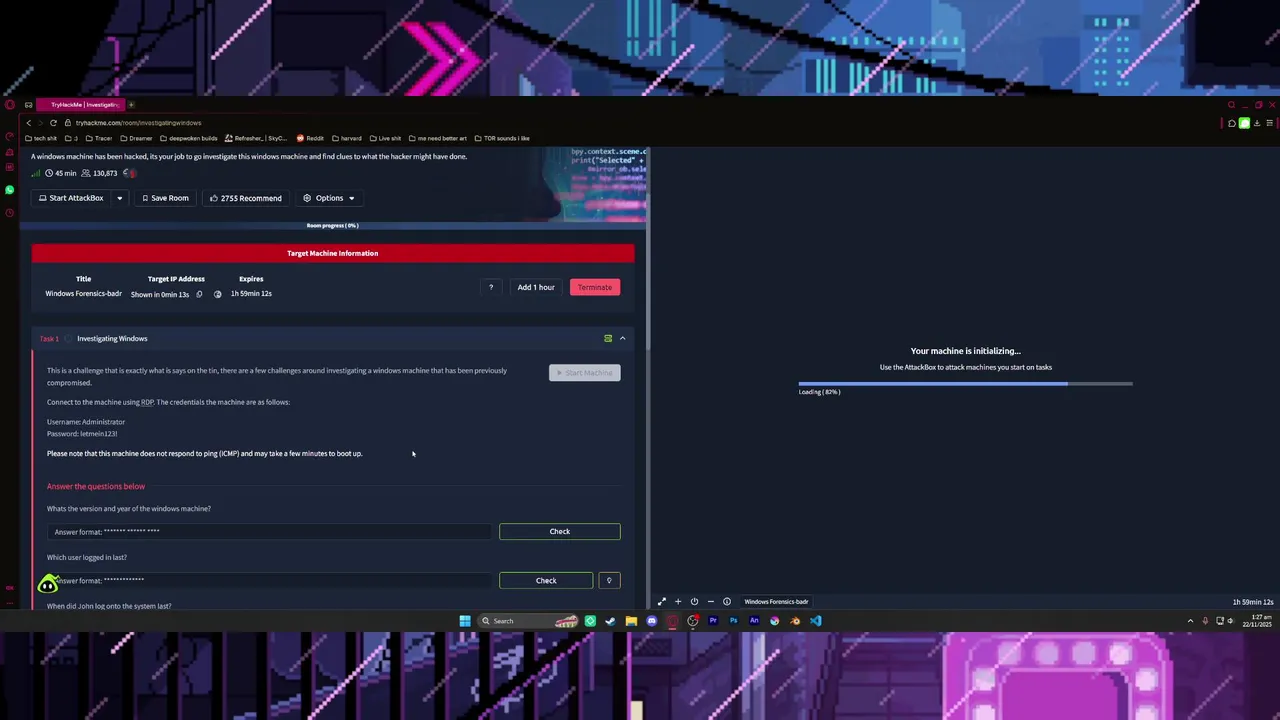1280x720 pixels.
Task: Terminate the target machine
Action: 595,287
